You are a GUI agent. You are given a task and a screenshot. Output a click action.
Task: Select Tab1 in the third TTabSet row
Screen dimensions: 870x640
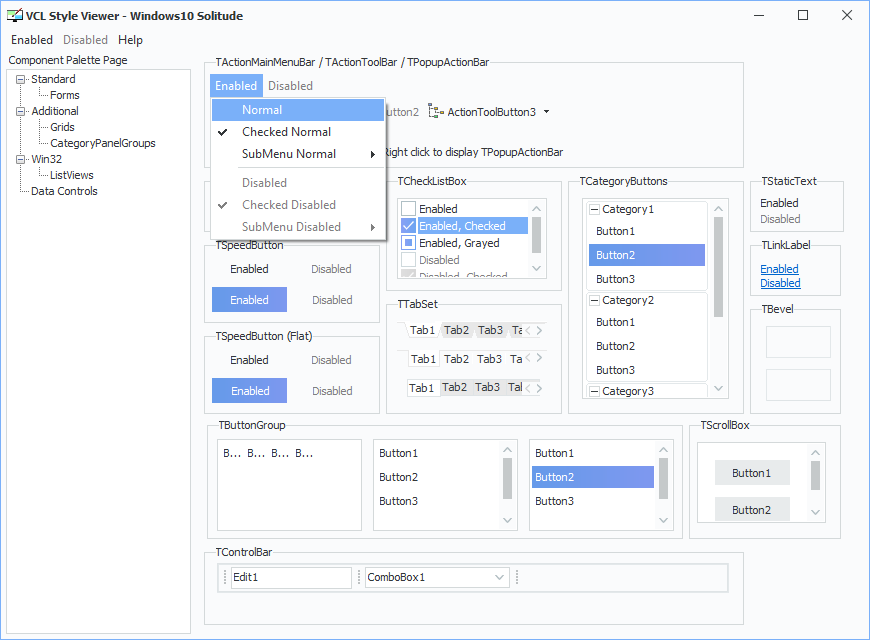(422, 387)
